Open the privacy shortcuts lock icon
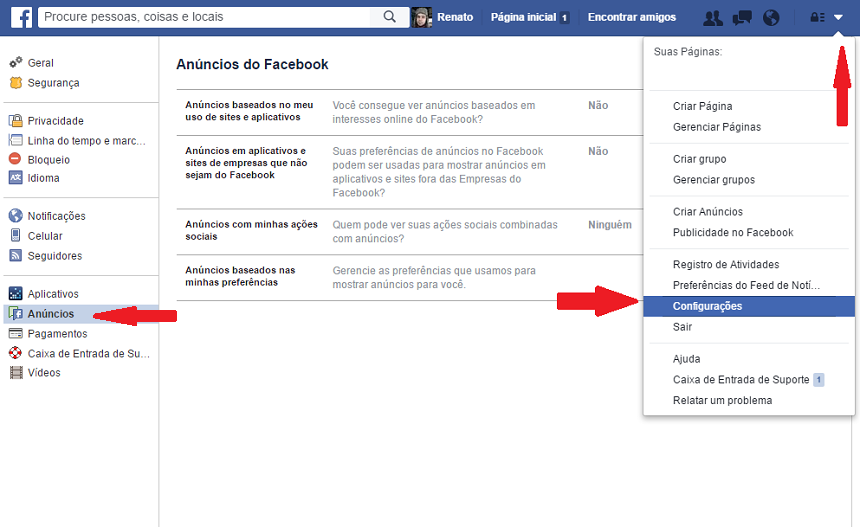Image resolution: width=860 pixels, height=527 pixels. [x=817, y=18]
